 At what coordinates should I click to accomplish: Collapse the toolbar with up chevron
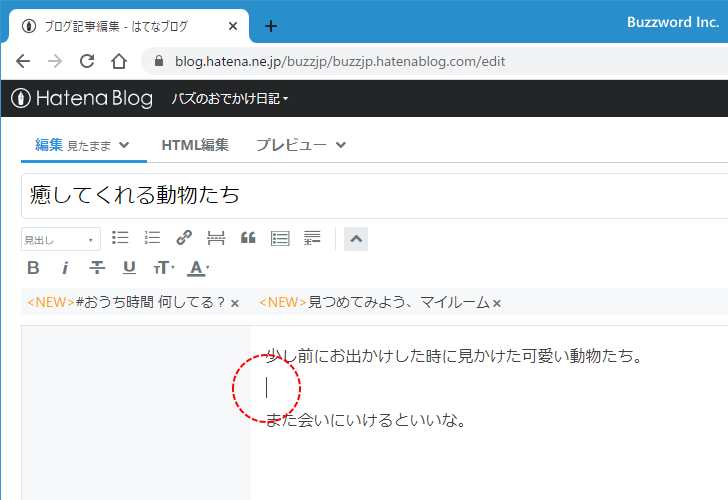tap(356, 239)
